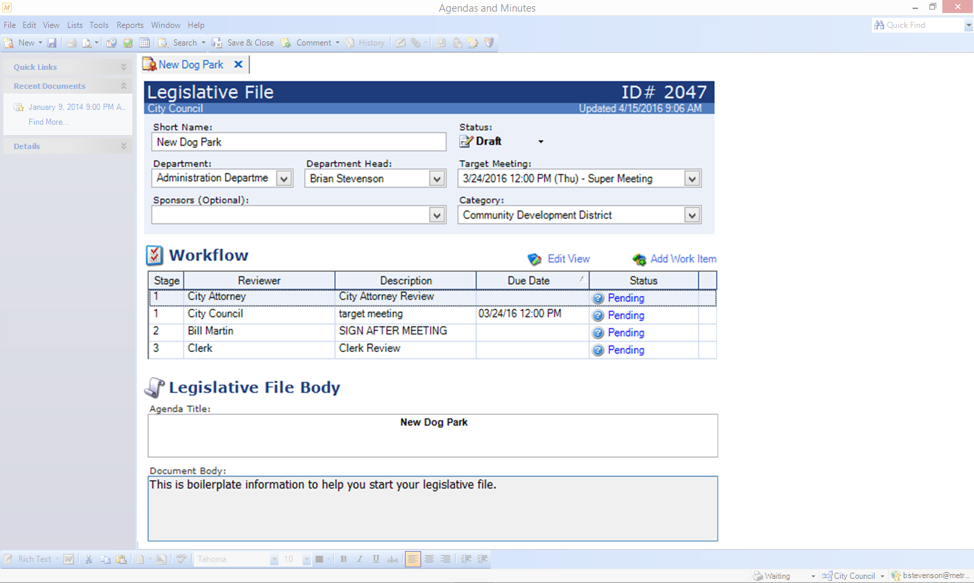974x583 pixels.
Task: Click Pending status for Clerk row
Action: coord(626,350)
